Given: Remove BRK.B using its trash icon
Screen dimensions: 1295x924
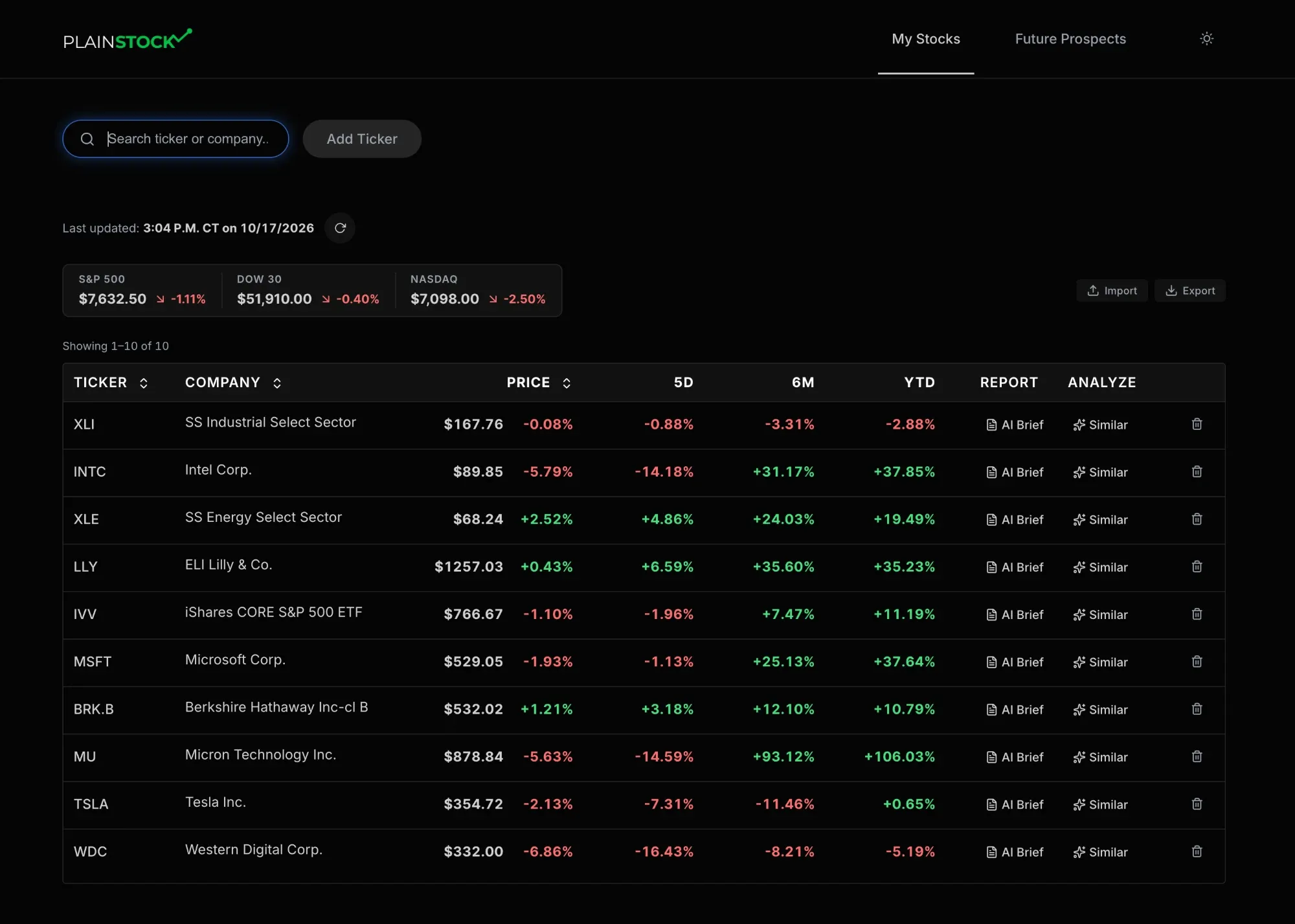Looking at the screenshot, I should [x=1197, y=709].
